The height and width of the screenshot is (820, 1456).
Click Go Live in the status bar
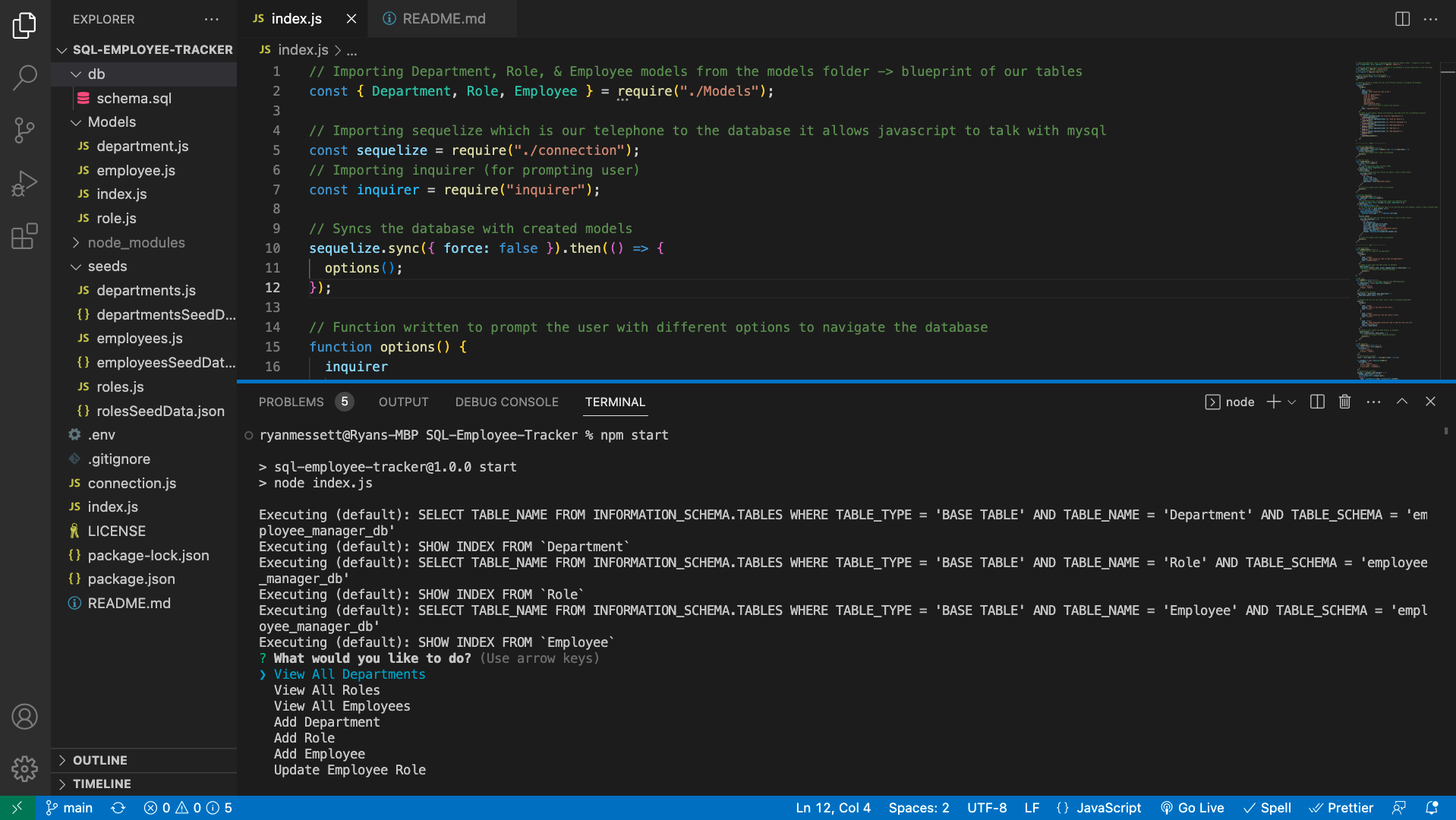[x=1192, y=808]
